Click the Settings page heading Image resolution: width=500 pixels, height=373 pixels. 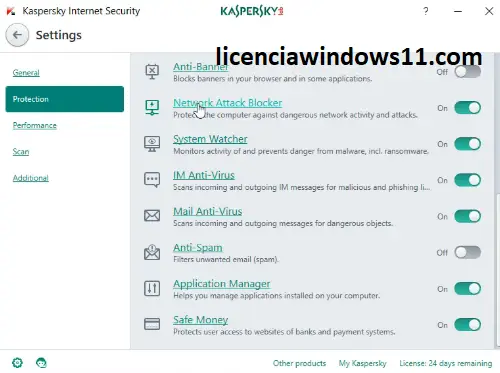59,35
